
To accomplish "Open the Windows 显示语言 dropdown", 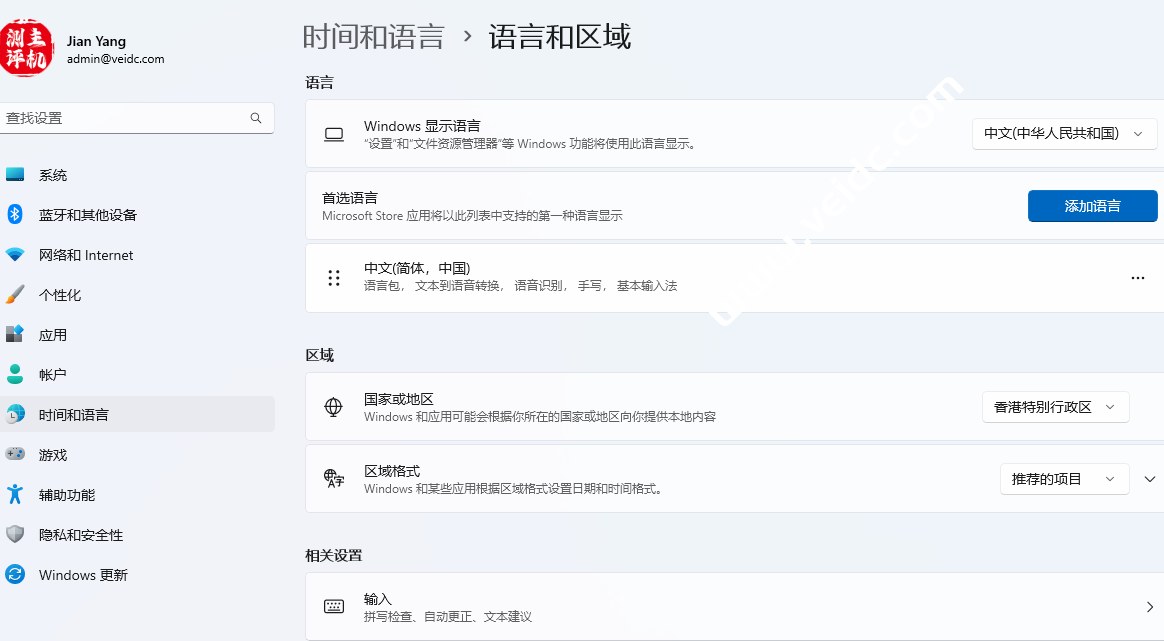I will coord(1064,134).
